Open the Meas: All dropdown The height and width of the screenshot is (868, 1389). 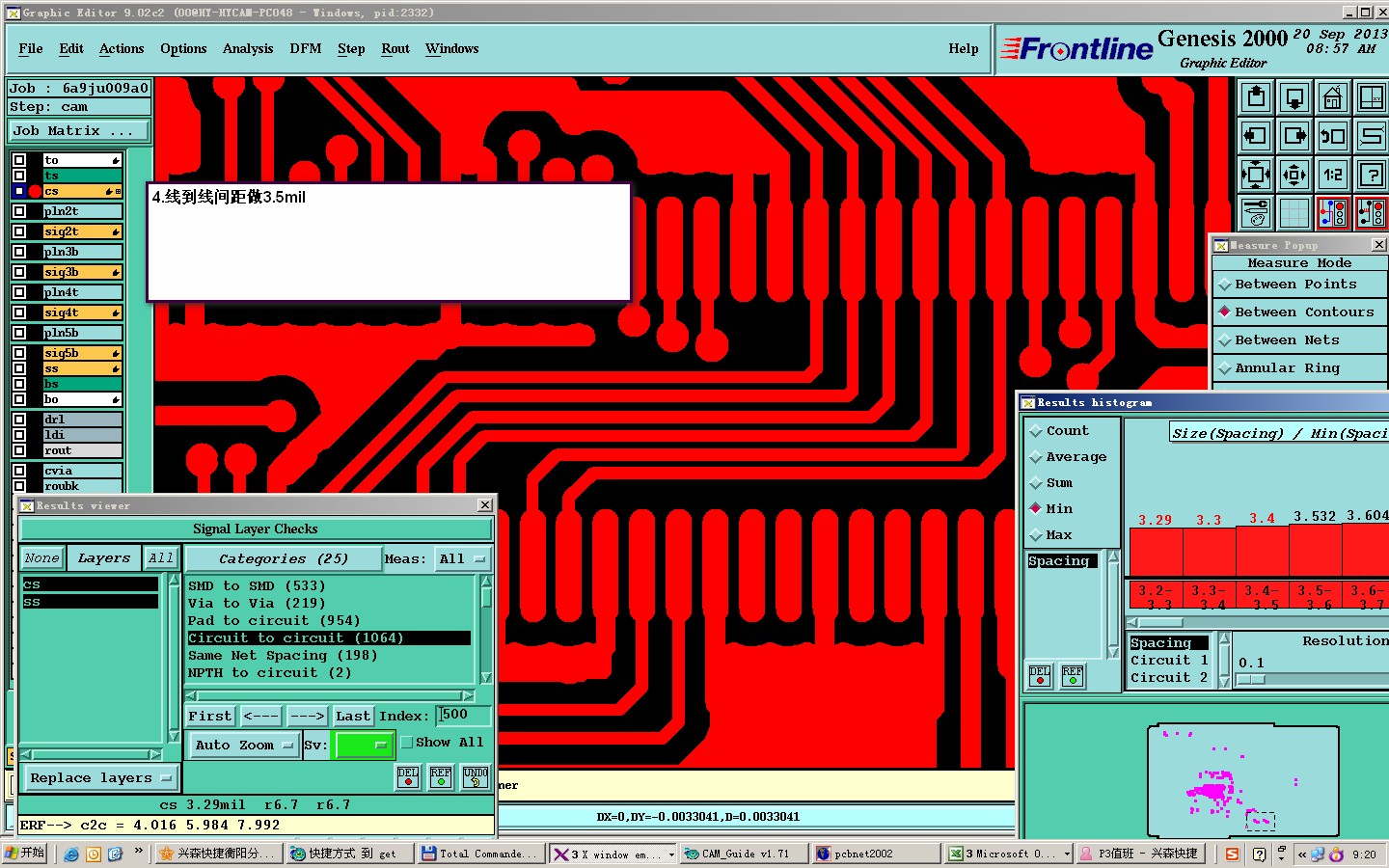463,558
